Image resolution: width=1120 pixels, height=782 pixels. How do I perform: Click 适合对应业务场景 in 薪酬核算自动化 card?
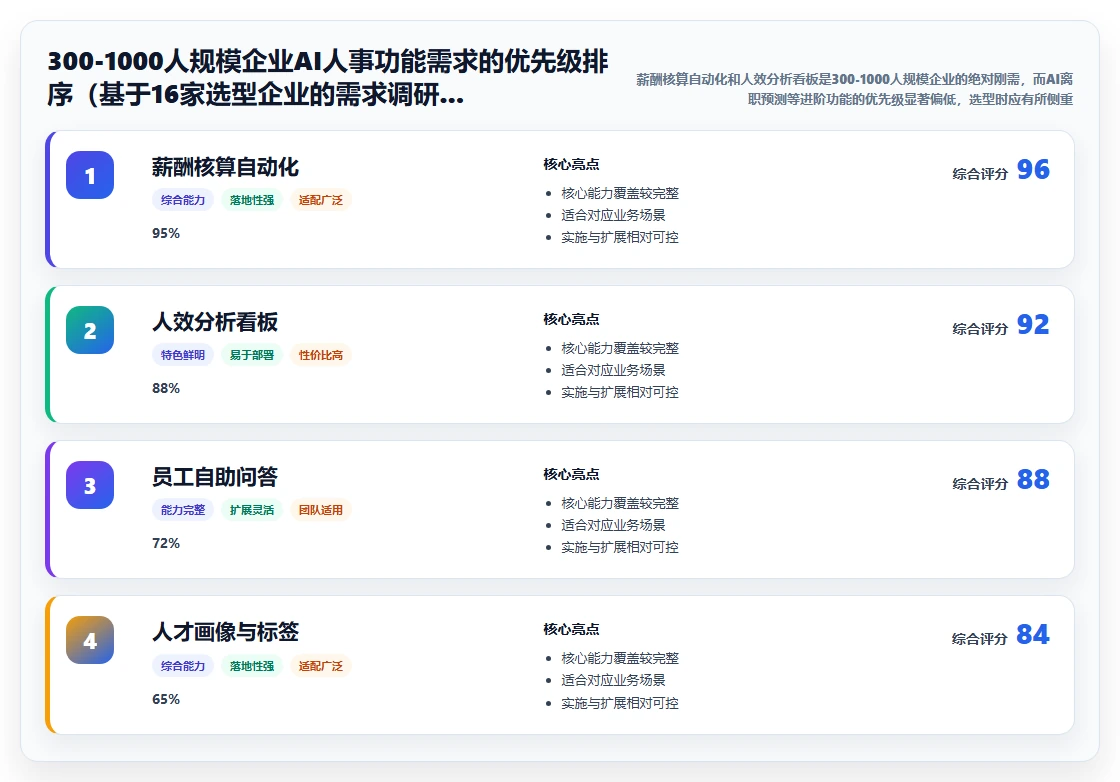point(613,215)
